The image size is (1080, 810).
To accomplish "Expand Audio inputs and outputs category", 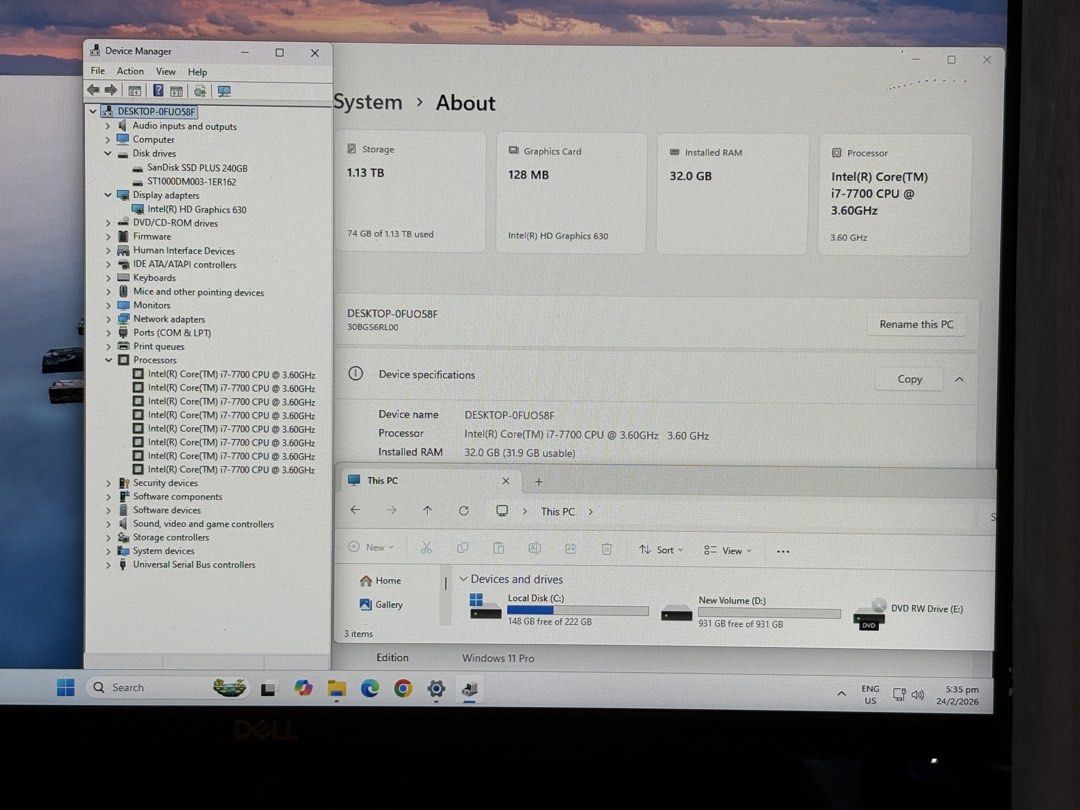I will [x=107, y=126].
